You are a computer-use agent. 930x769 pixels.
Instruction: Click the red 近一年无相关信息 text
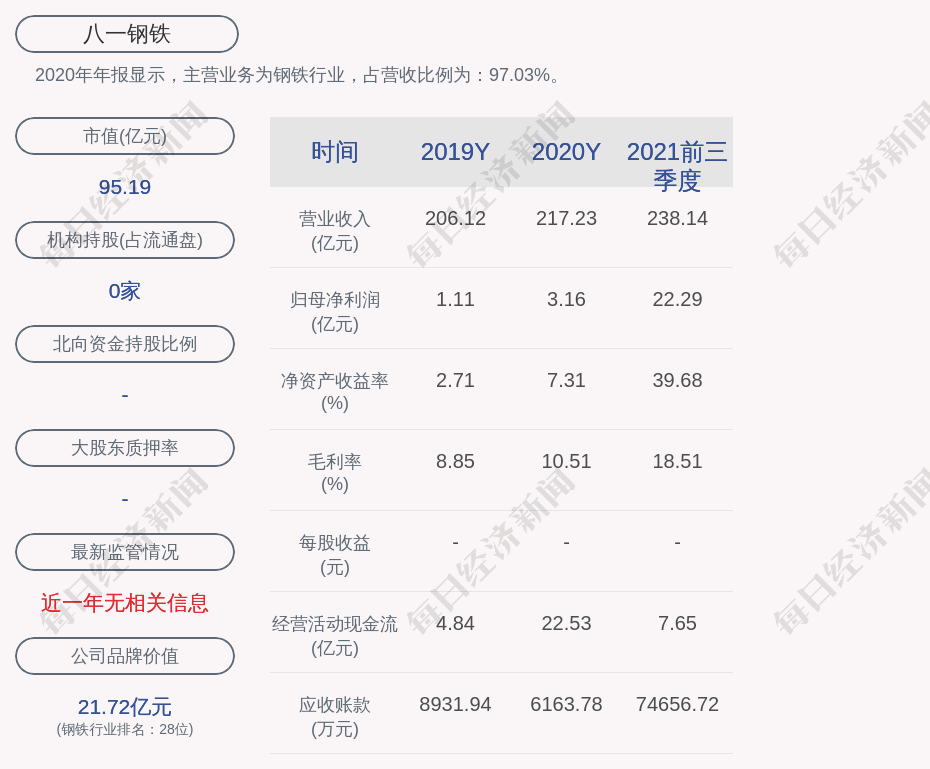pyautogui.click(x=125, y=603)
